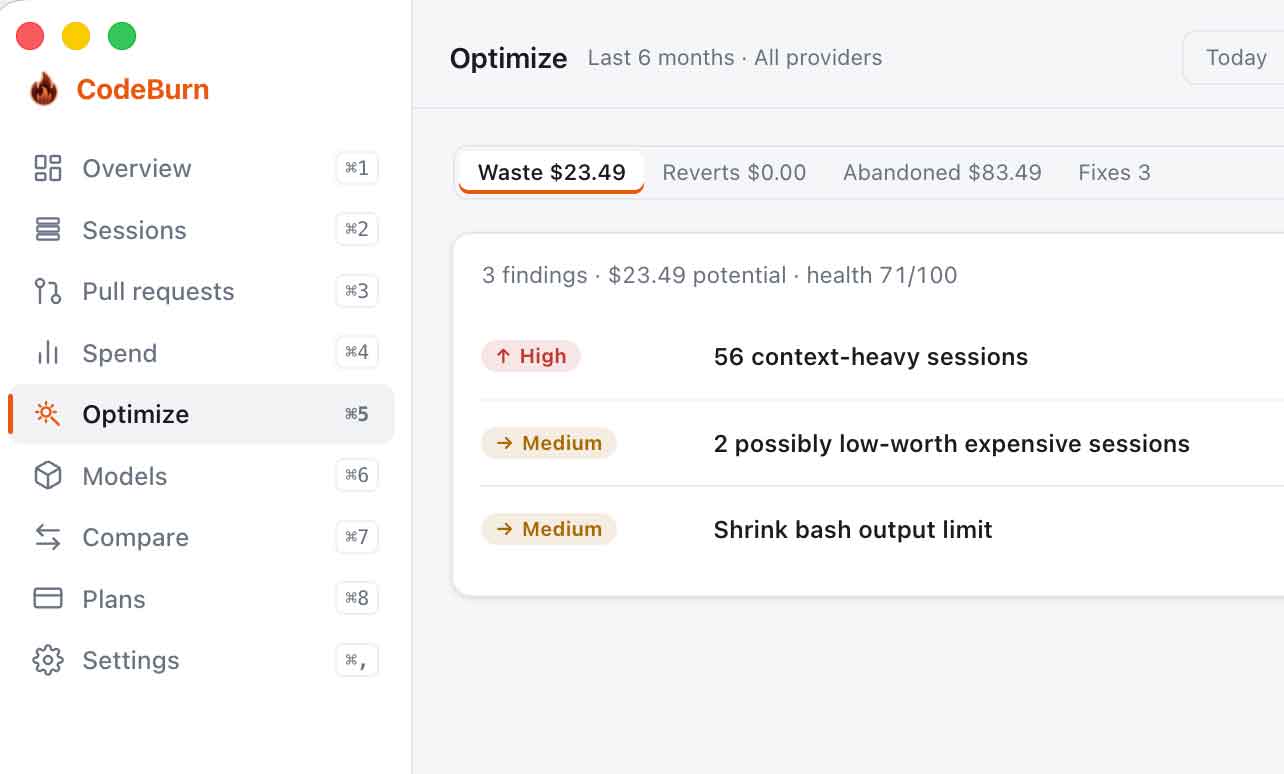The width and height of the screenshot is (1284, 774).
Task: Click the Pull requests branch icon
Action: pyautogui.click(x=48, y=291)
